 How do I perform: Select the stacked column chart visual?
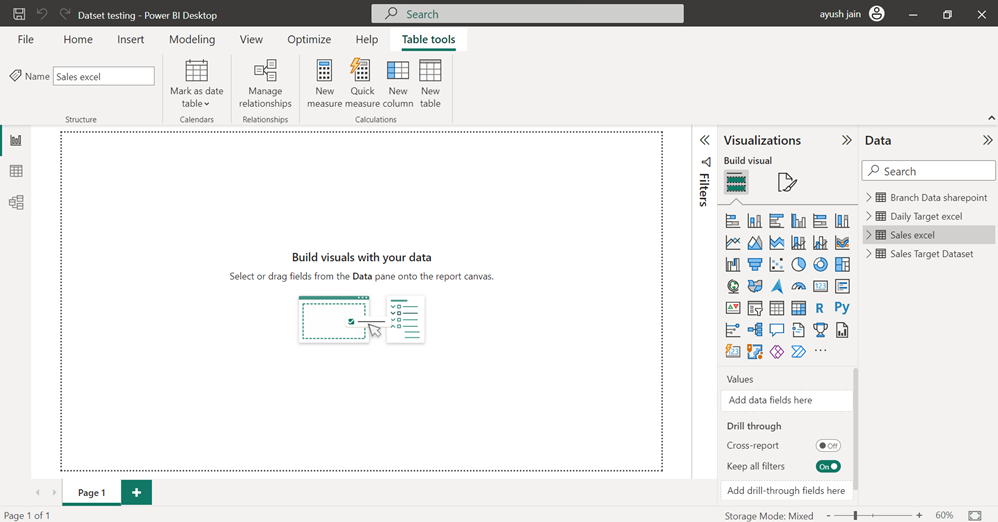755,221
